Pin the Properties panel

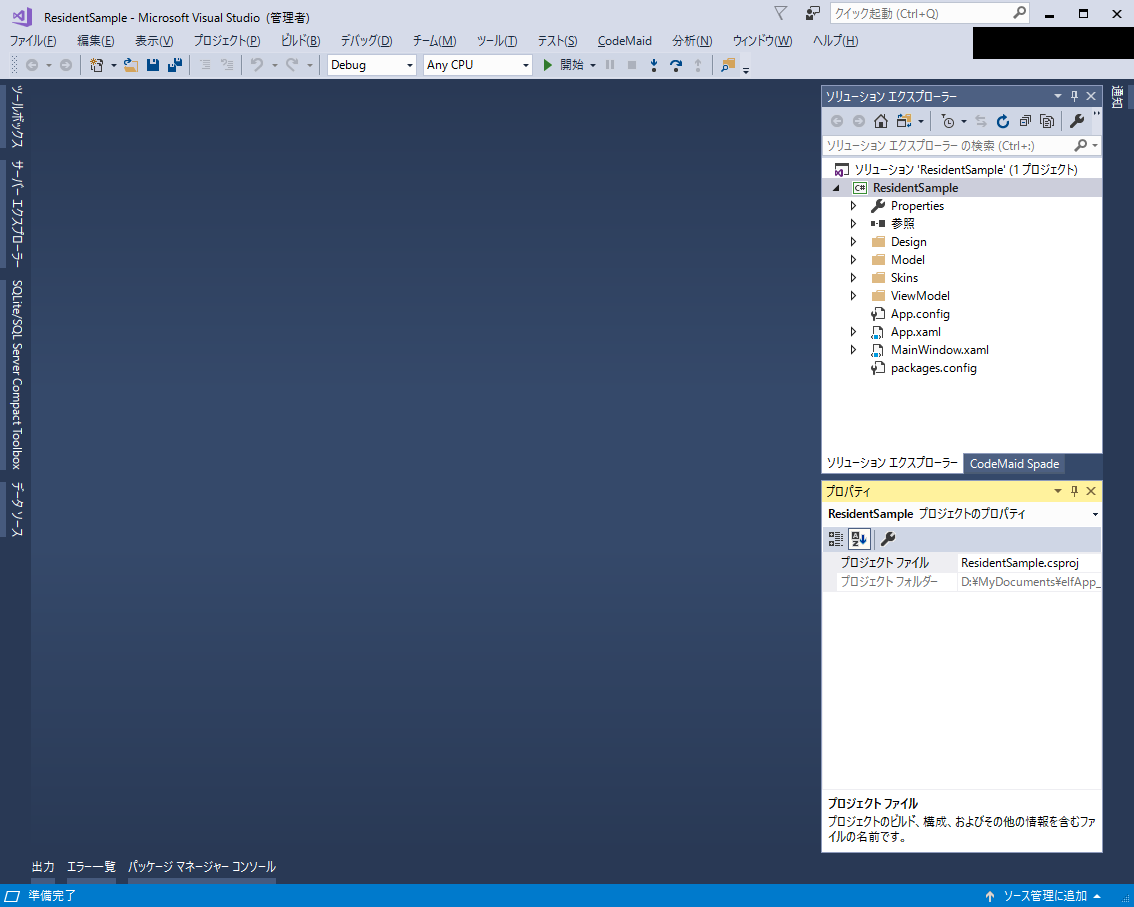click(1074, 491)
